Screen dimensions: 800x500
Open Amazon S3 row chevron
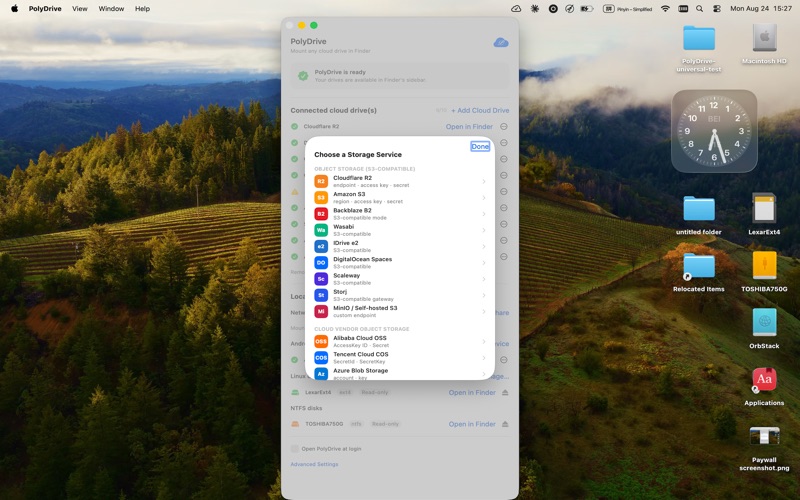(484, 198)
